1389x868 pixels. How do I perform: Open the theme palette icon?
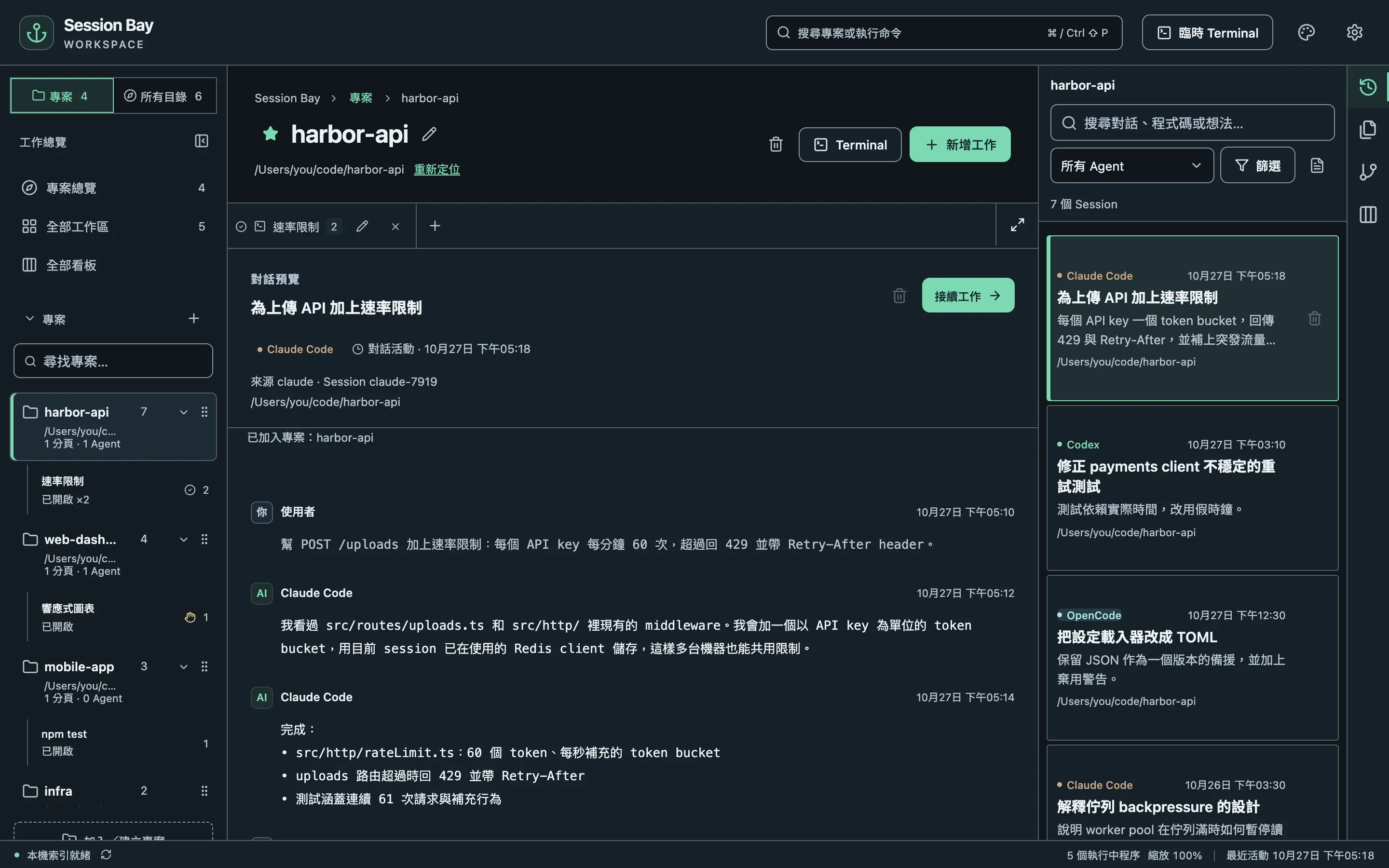pyautogui.click(x=1306, y=33)
